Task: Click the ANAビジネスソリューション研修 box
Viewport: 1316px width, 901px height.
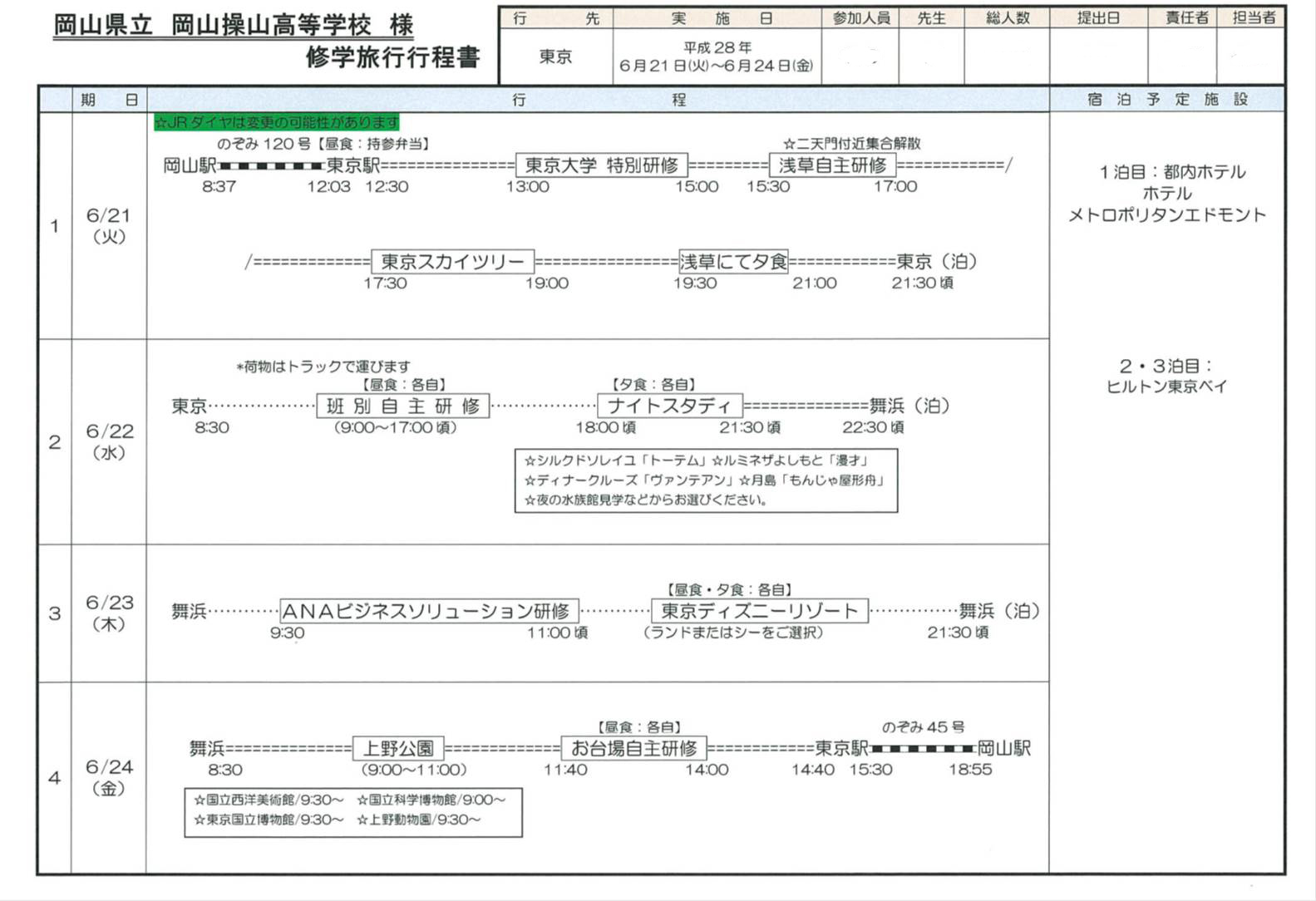Action: coord(429,611)
